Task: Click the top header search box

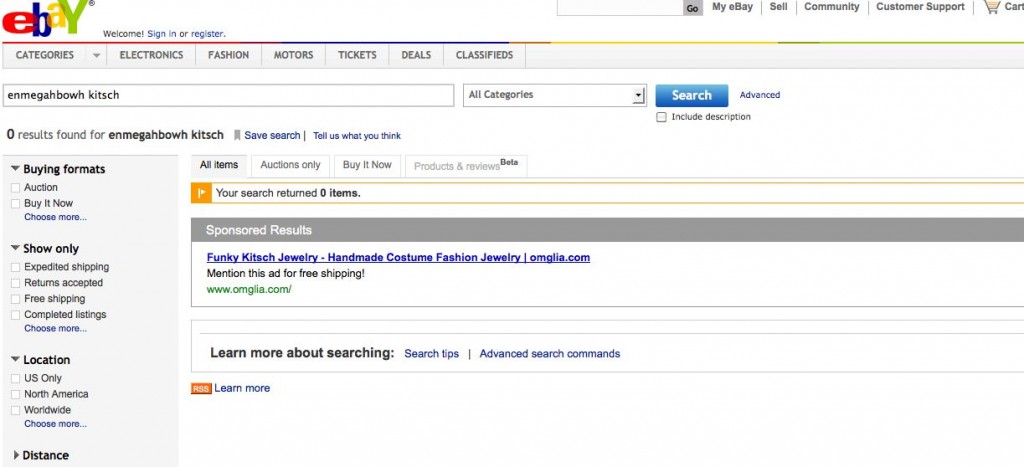Action: pyautogui.click(x=620, y=8)
